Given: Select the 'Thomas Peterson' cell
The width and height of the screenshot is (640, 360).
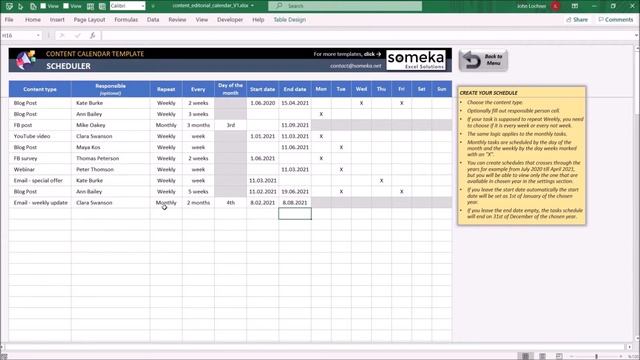Looking at the screenshot, I should click(110, 158).
